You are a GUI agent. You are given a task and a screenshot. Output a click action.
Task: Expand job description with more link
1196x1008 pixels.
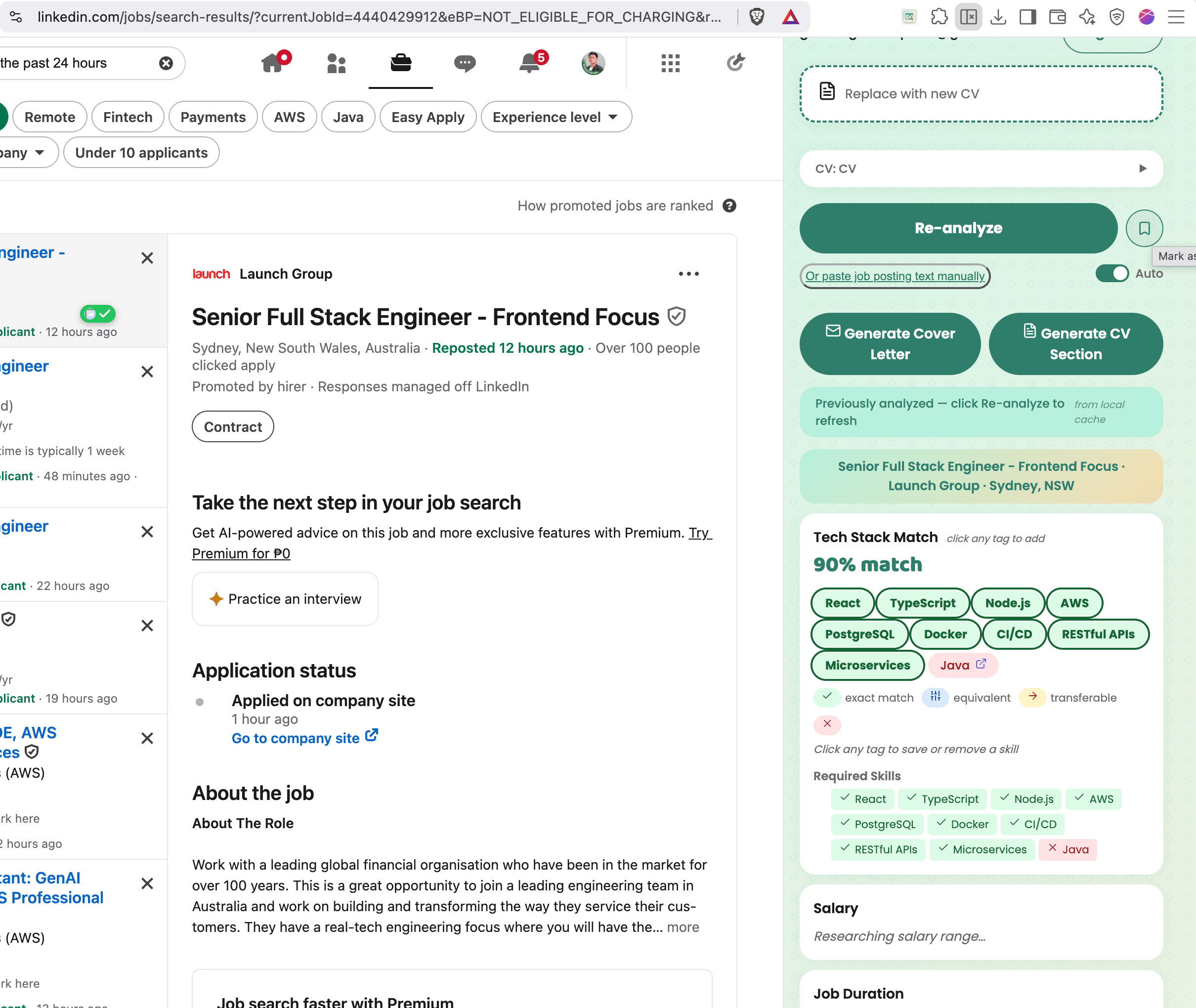click(x=683, y=927)
